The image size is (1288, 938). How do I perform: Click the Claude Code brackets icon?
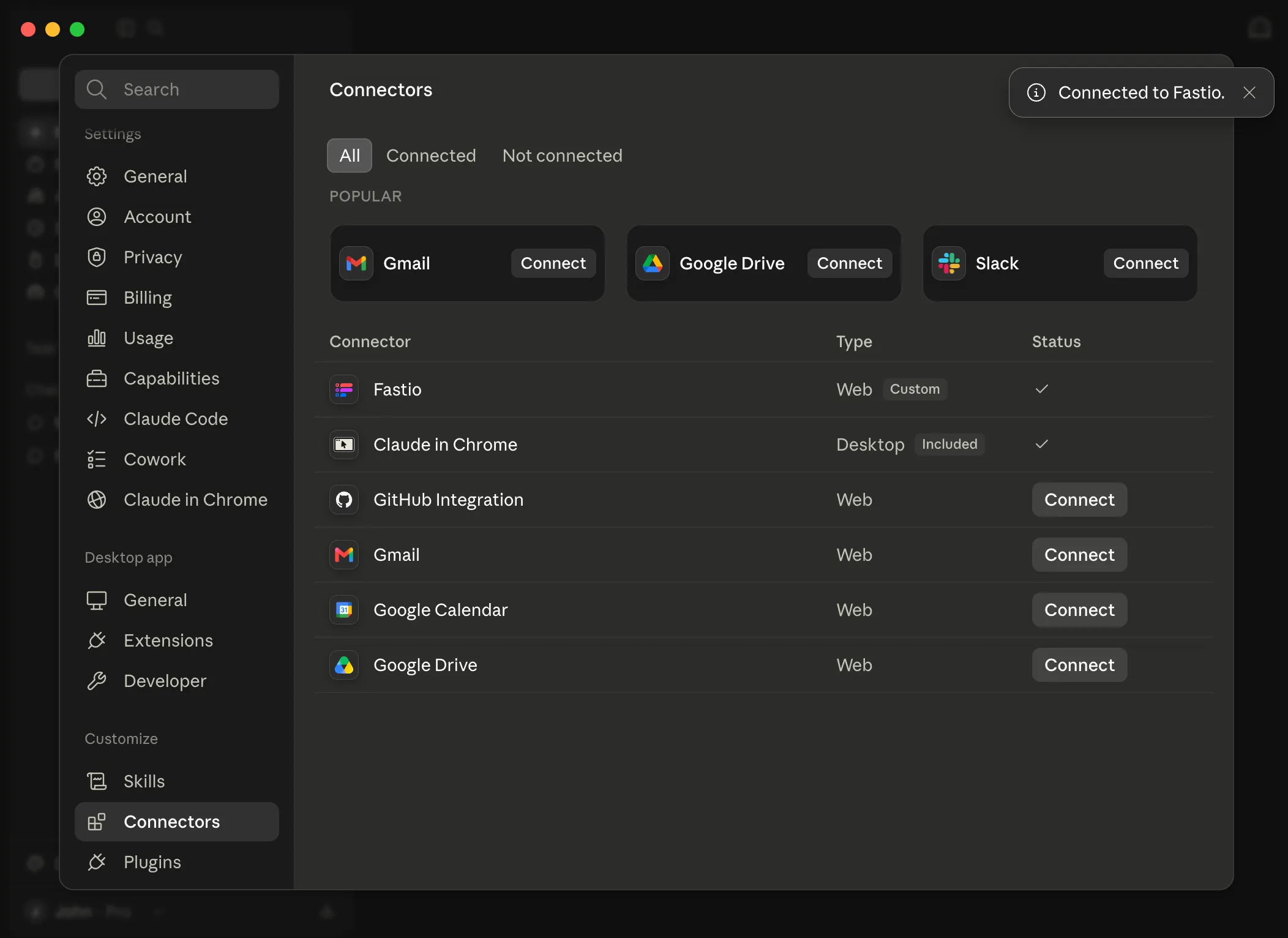(x=97, y=419)
